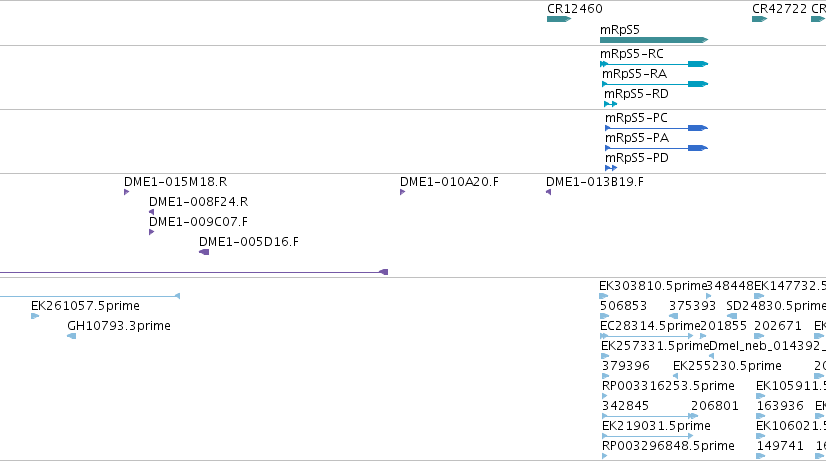
Task: Select the EK219031.5prime label
Action: [656, 426]
